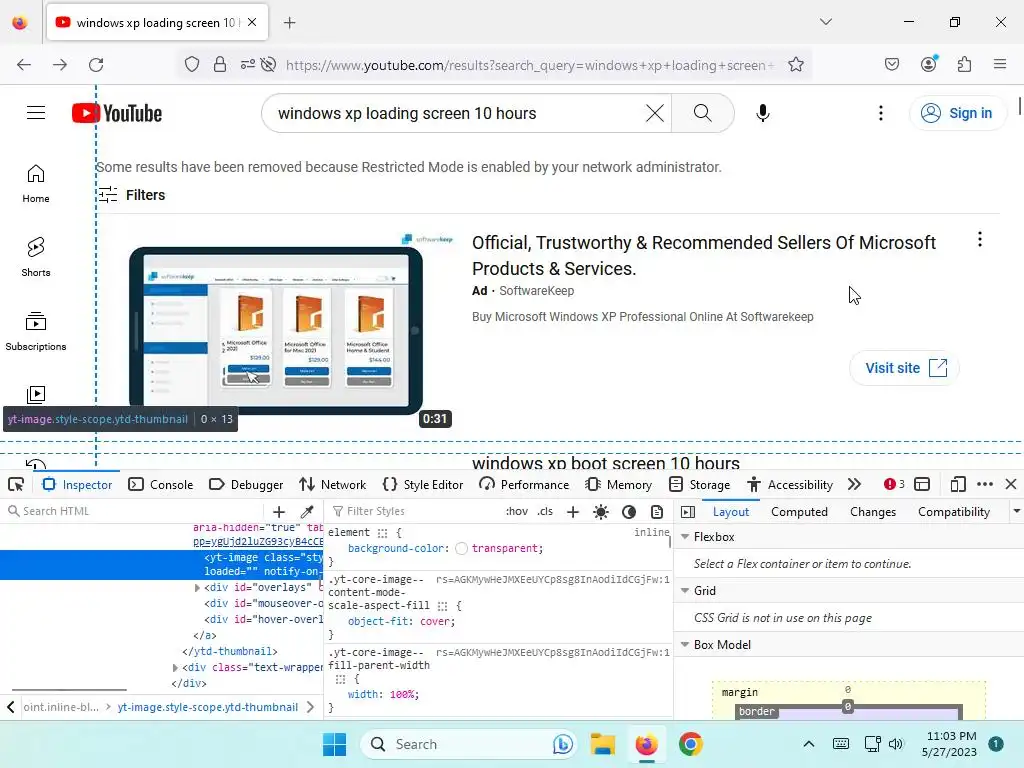The image size is (1024, 768).
Task: Click Visit site ad button
Action: click(x=904, y=368)
